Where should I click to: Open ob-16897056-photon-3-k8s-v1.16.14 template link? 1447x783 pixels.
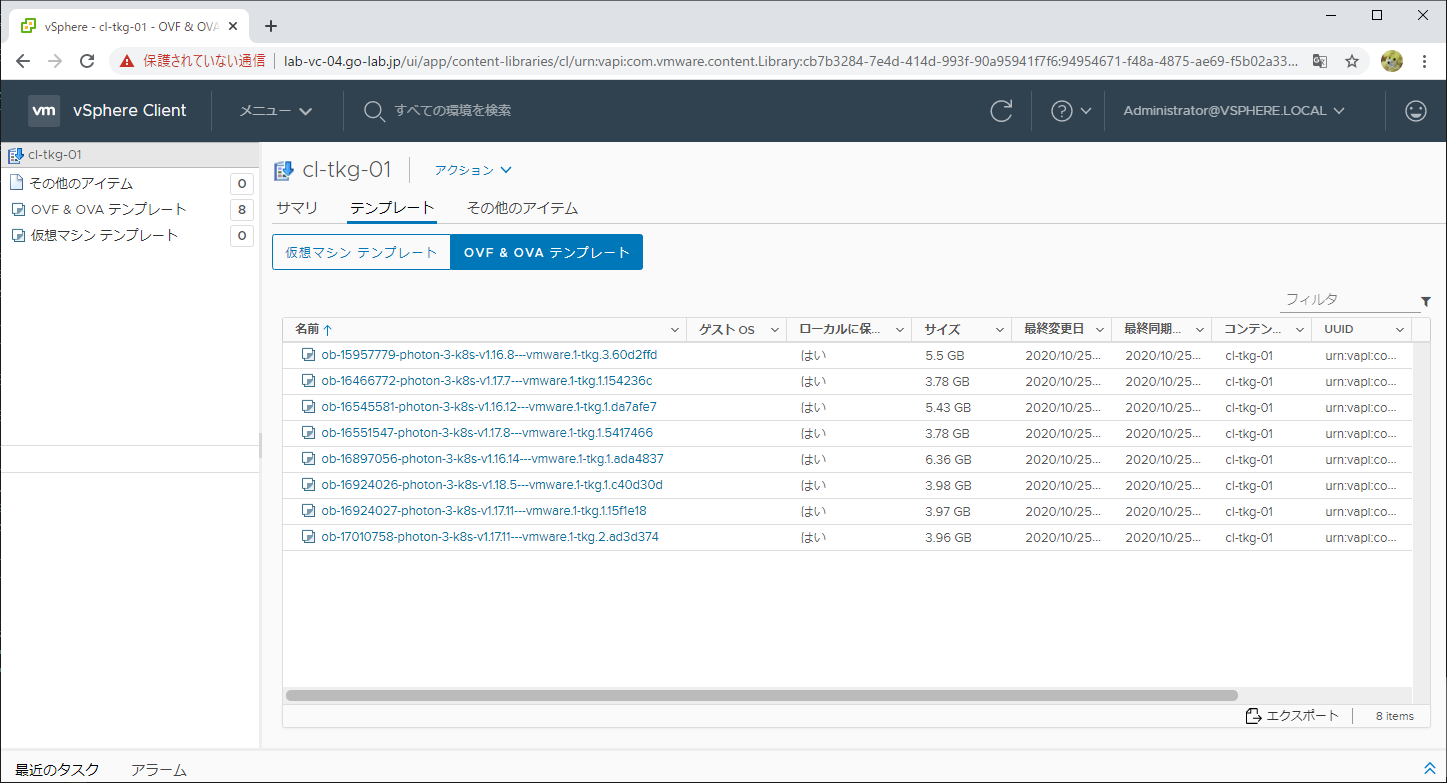(x=492, y=459)
